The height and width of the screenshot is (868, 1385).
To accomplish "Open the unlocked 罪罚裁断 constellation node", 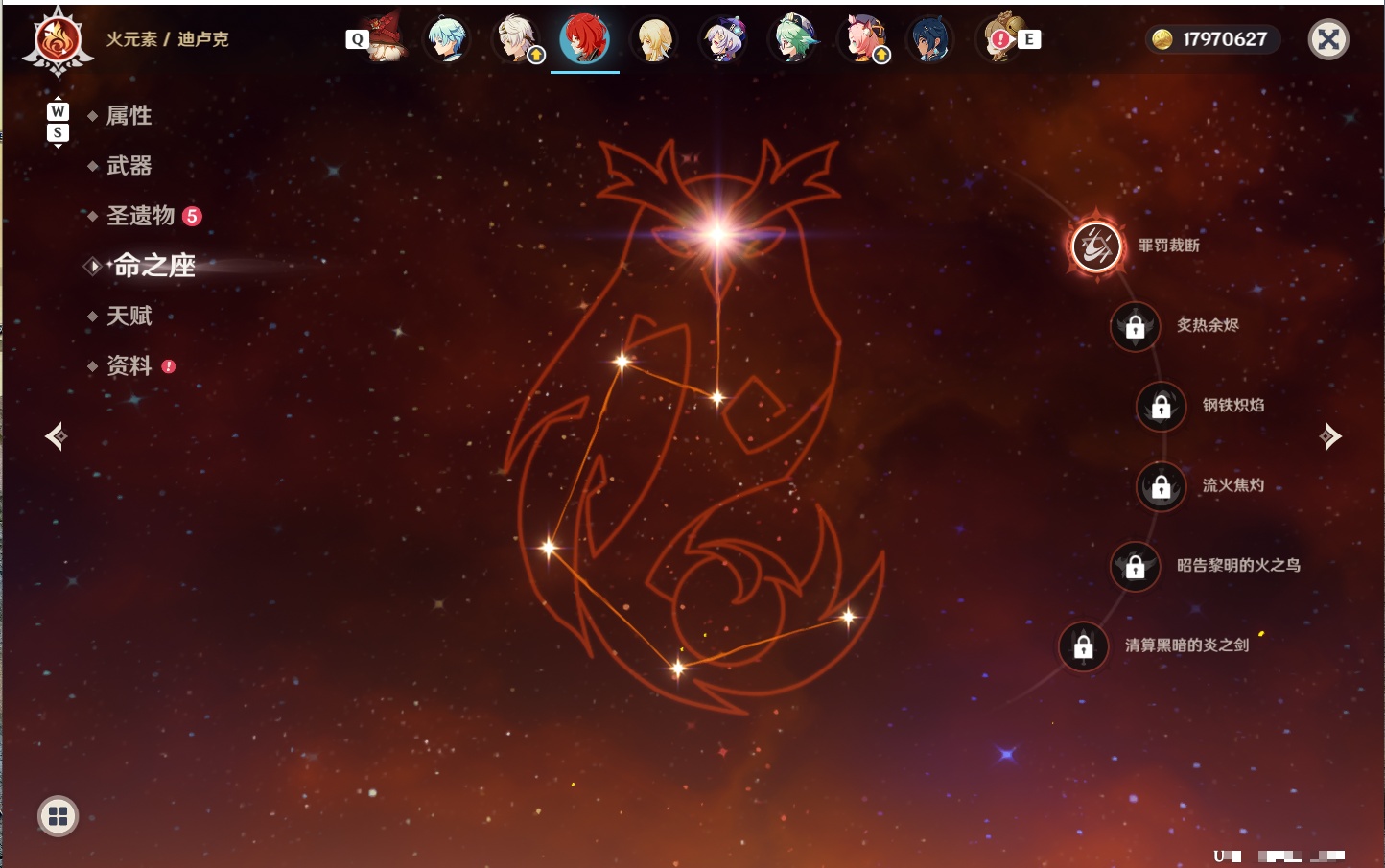I will click(1096, 246).
